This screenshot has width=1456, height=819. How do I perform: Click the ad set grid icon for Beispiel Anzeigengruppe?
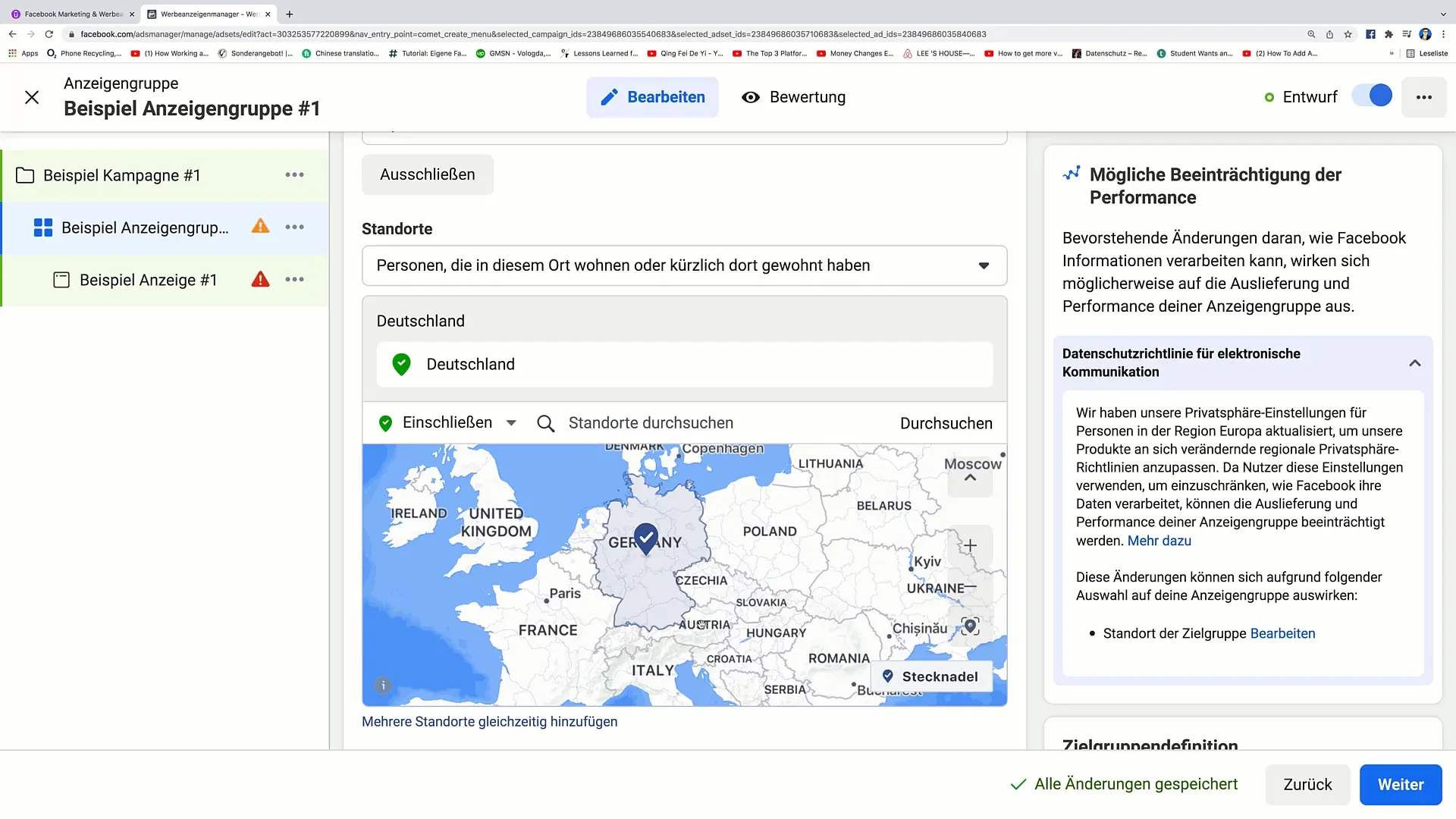point(42,227)
